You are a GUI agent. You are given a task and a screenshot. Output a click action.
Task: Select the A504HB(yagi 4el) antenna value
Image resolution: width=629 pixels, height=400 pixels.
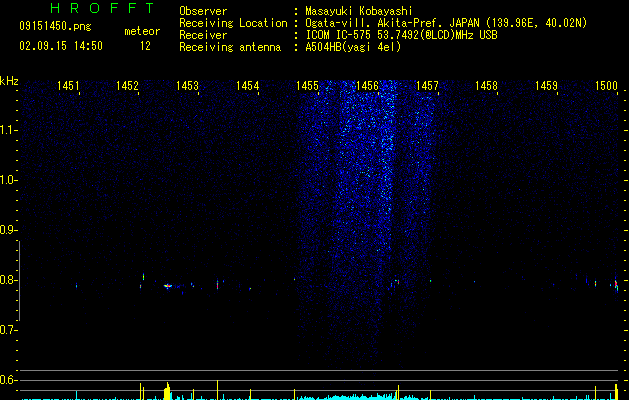click(x=353, y=47)
